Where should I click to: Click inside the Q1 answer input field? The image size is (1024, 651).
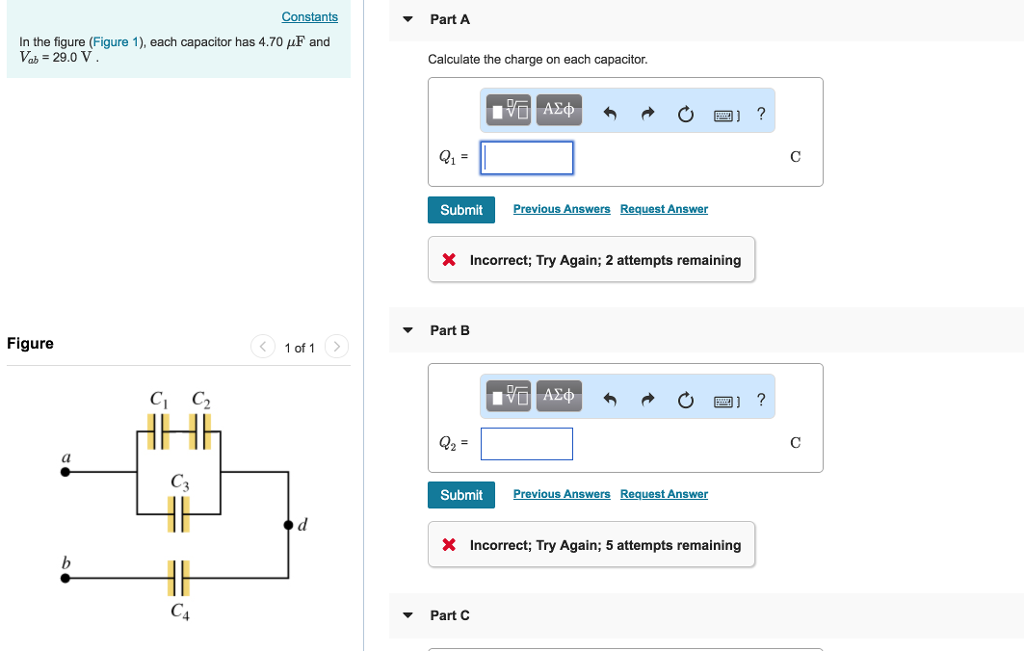pos(526,157)
